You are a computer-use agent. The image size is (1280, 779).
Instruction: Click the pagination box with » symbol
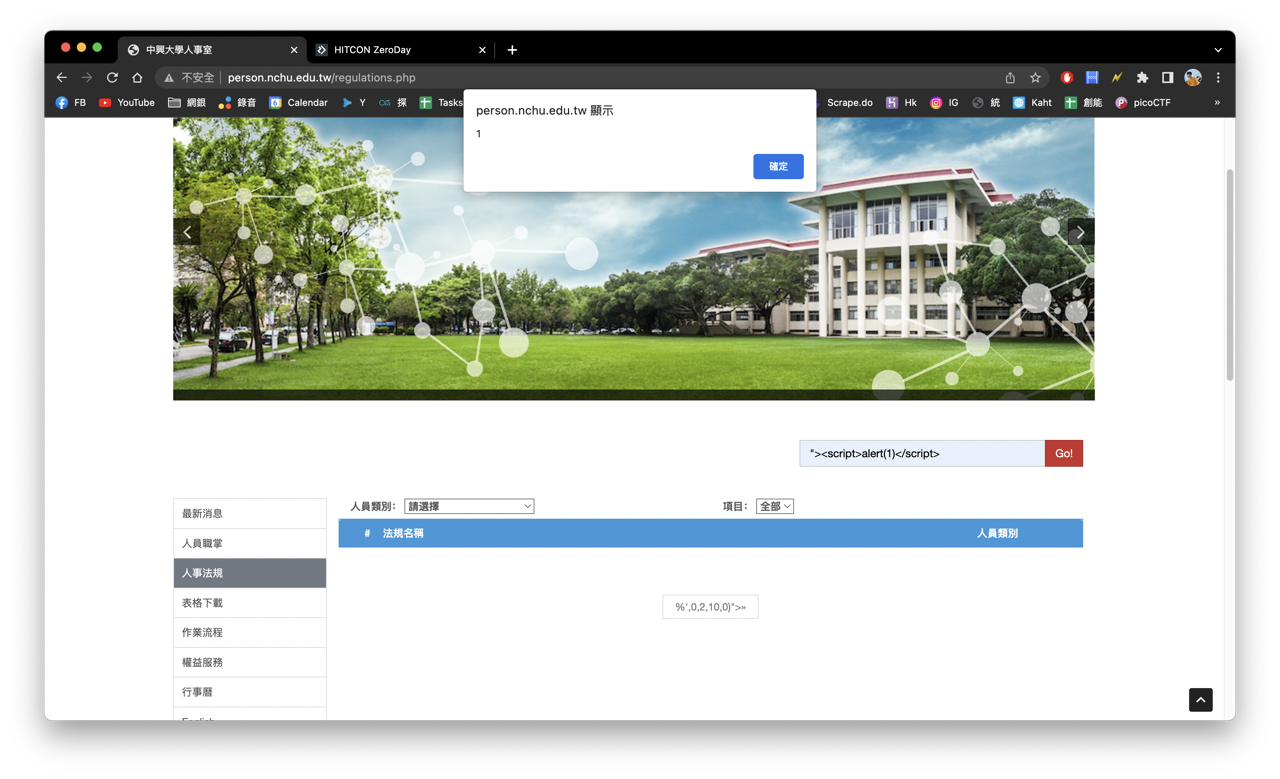click(710, 607)
